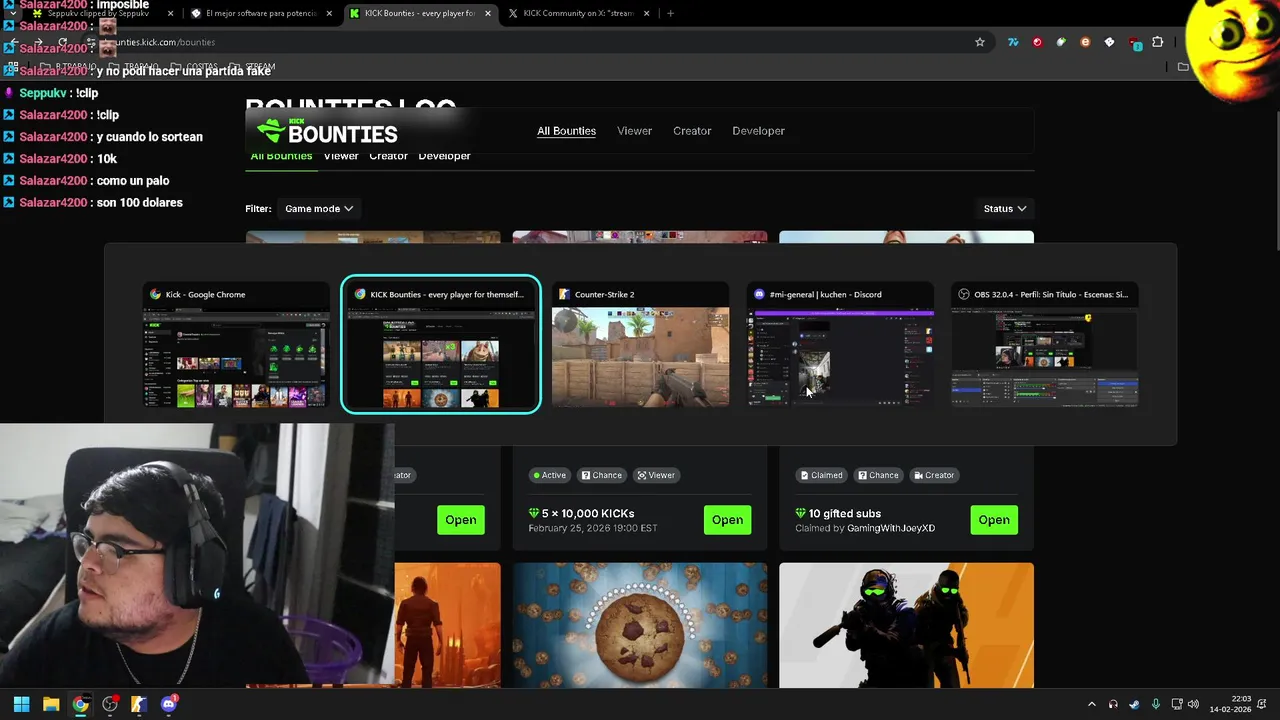Switch to the 'El mejor software' tab
Viewport: 1280px width, 720px height.
pyautogui.click(x=260, y=13)
